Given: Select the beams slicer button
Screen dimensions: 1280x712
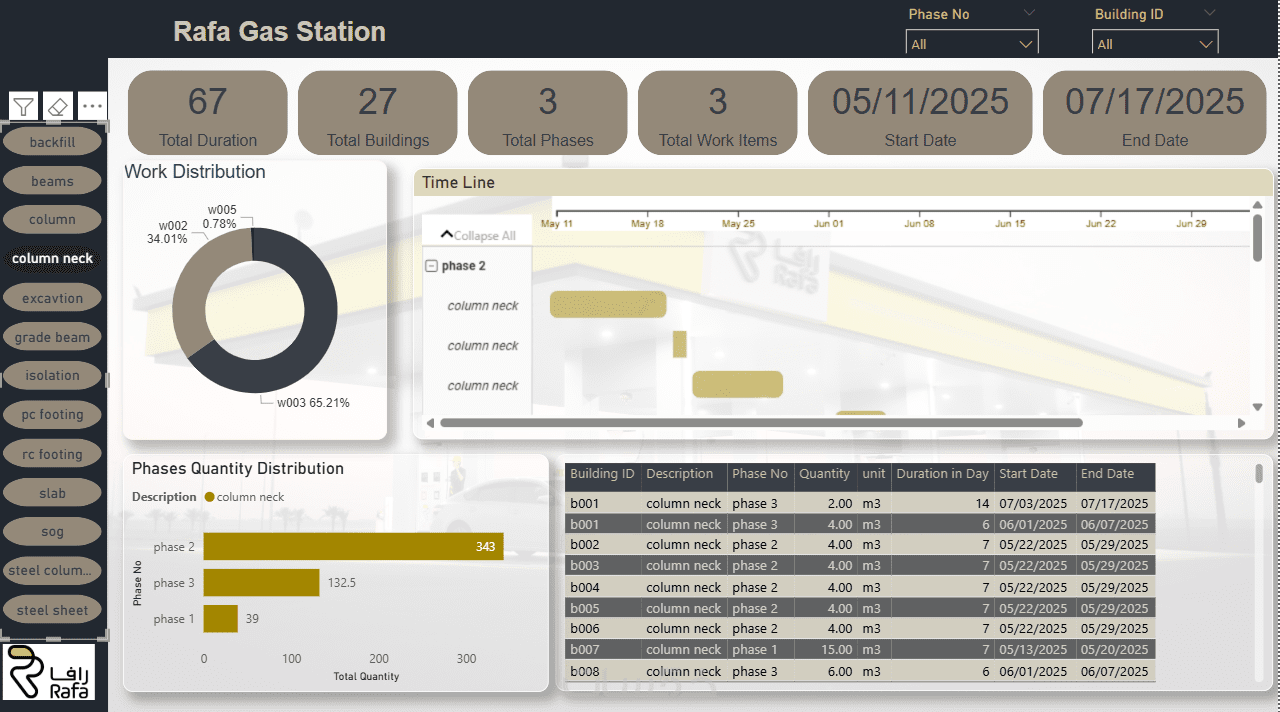Looking at the screenshot, I should click(x=53, y=181).
